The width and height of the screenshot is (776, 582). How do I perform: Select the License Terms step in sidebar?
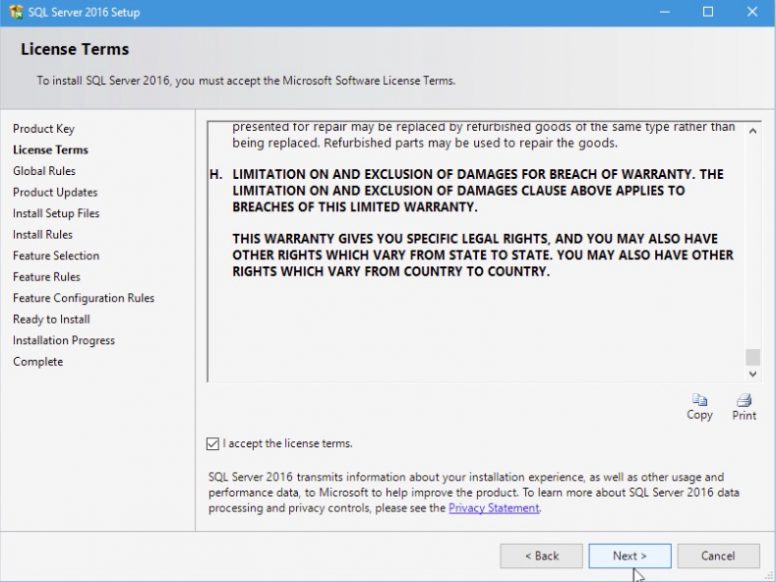pos(50,150)
